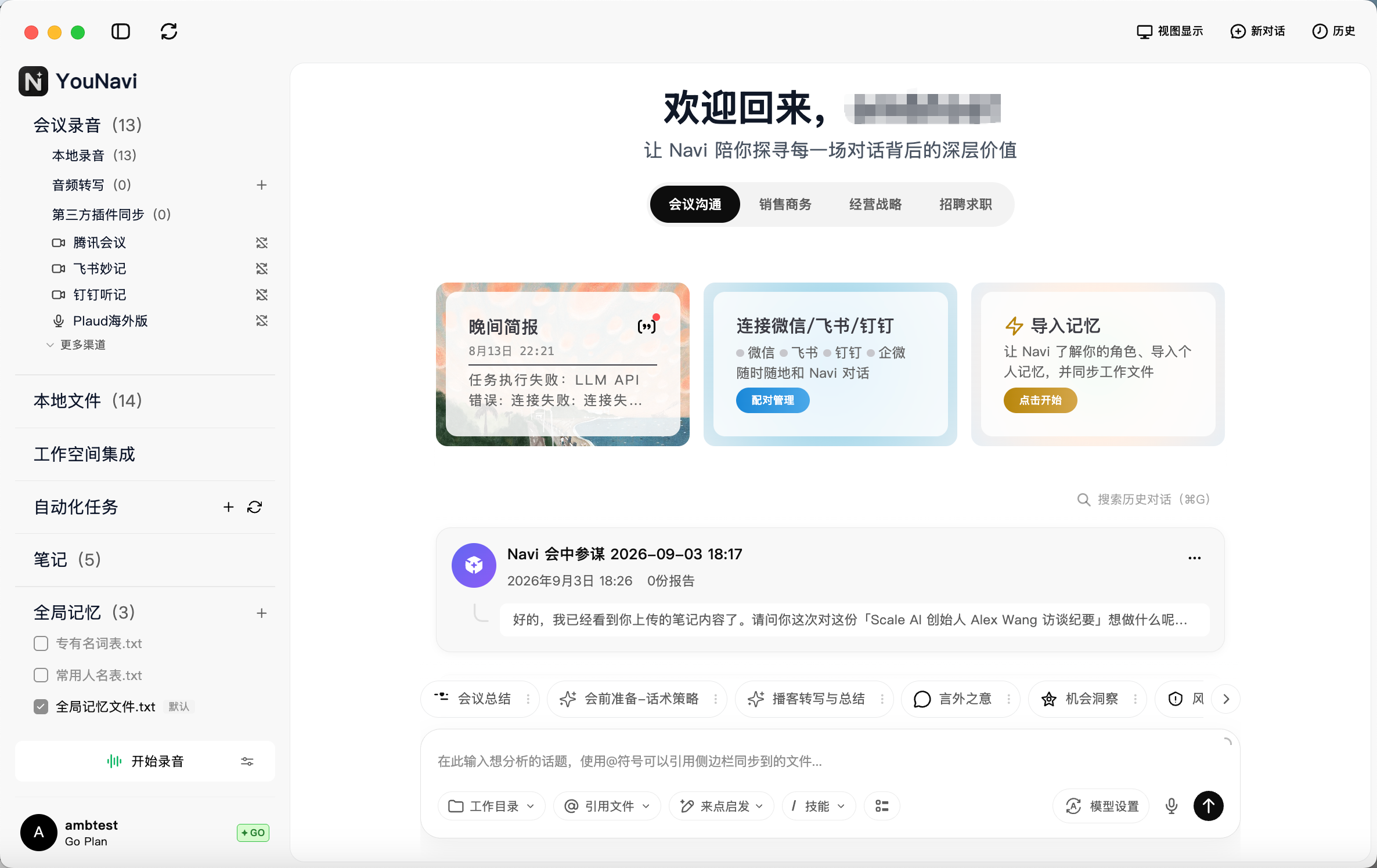The width and height of the screenshot is (1377, 868).
Task: Click the 搜索历史对话 search field
Action: coord(1144,500)
